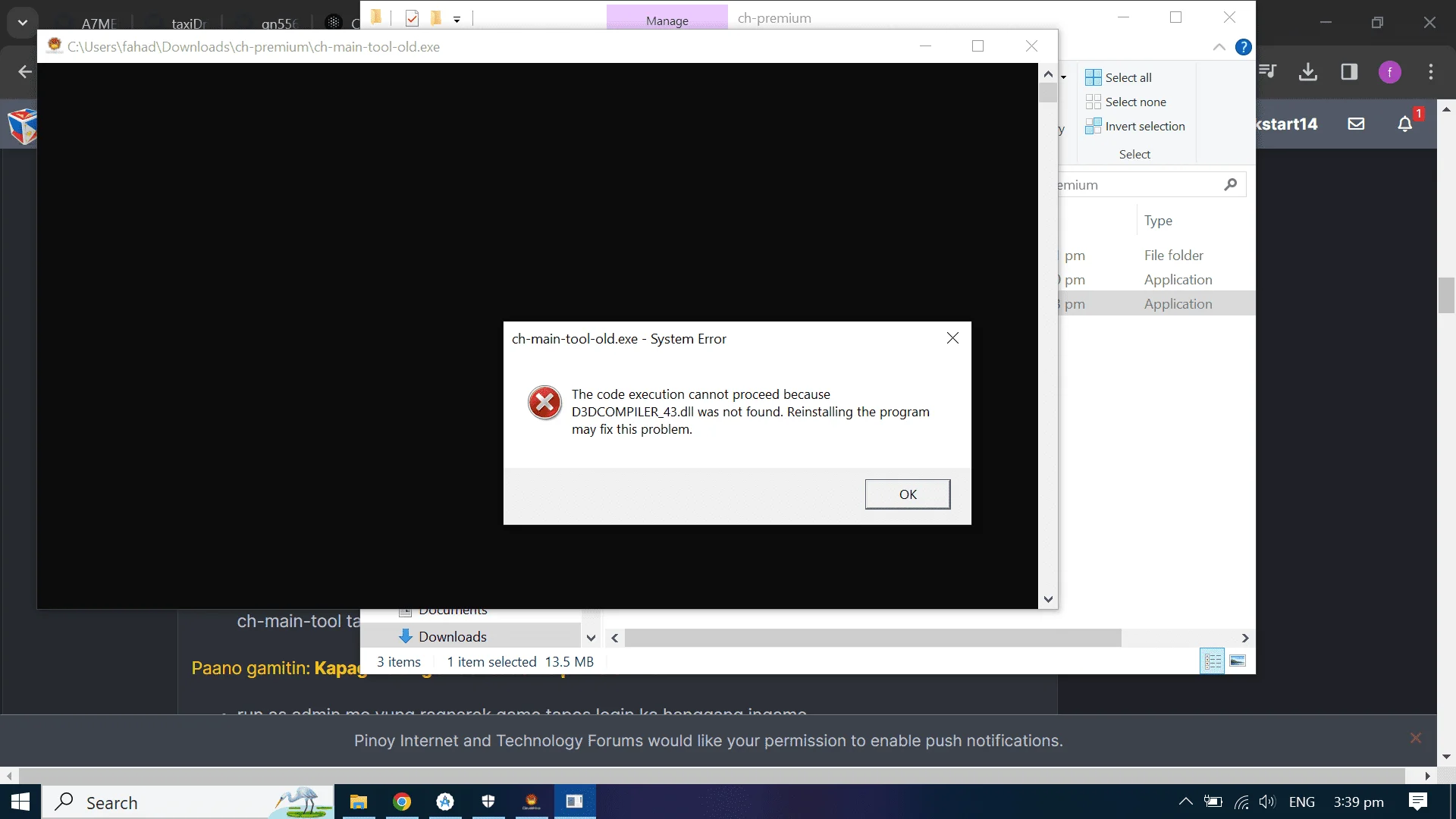
Task: Click the browser page scrollbar down arrow
Action: click(x=1446, y=757)
